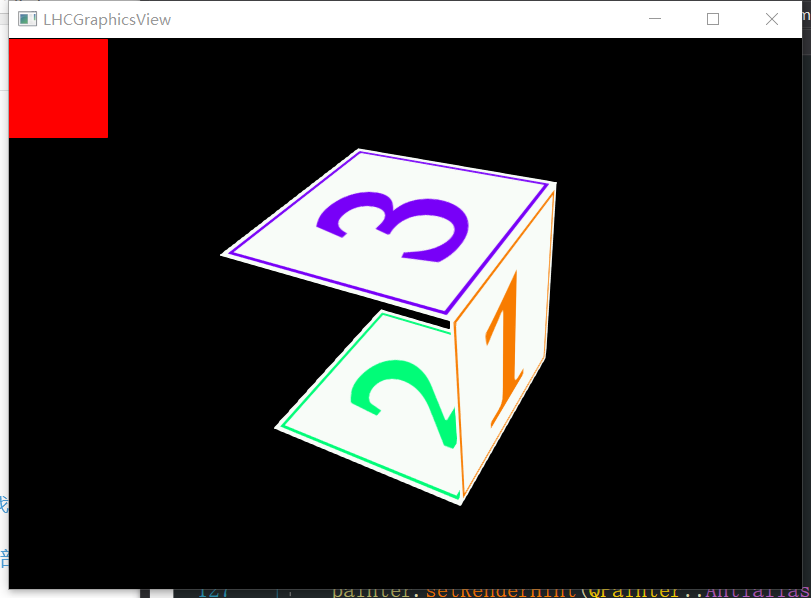Click the cube face showing purple number 3

pos(390,225)
